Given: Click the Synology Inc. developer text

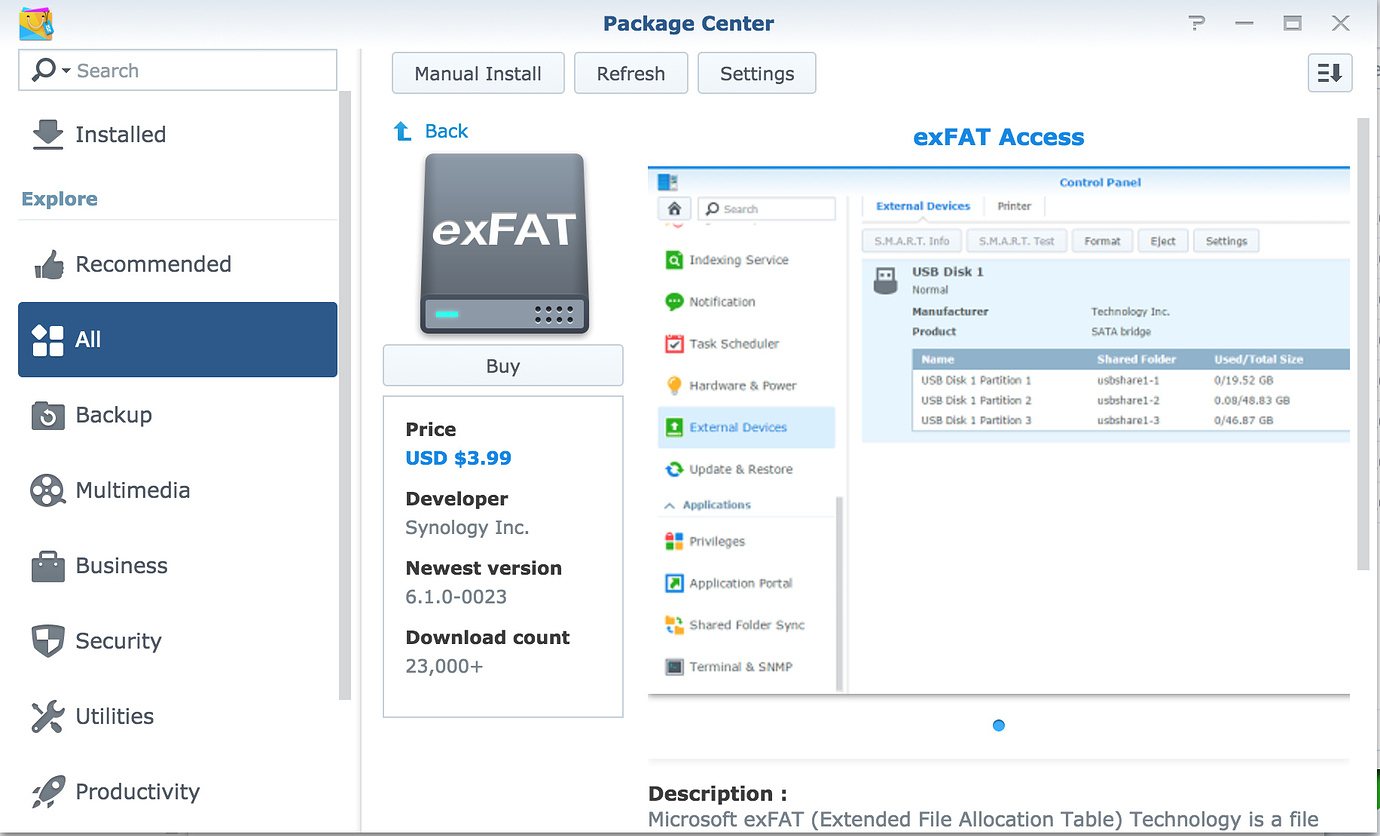Looking at the screenshot, I should pyautogui.click(x=467, y=527).
